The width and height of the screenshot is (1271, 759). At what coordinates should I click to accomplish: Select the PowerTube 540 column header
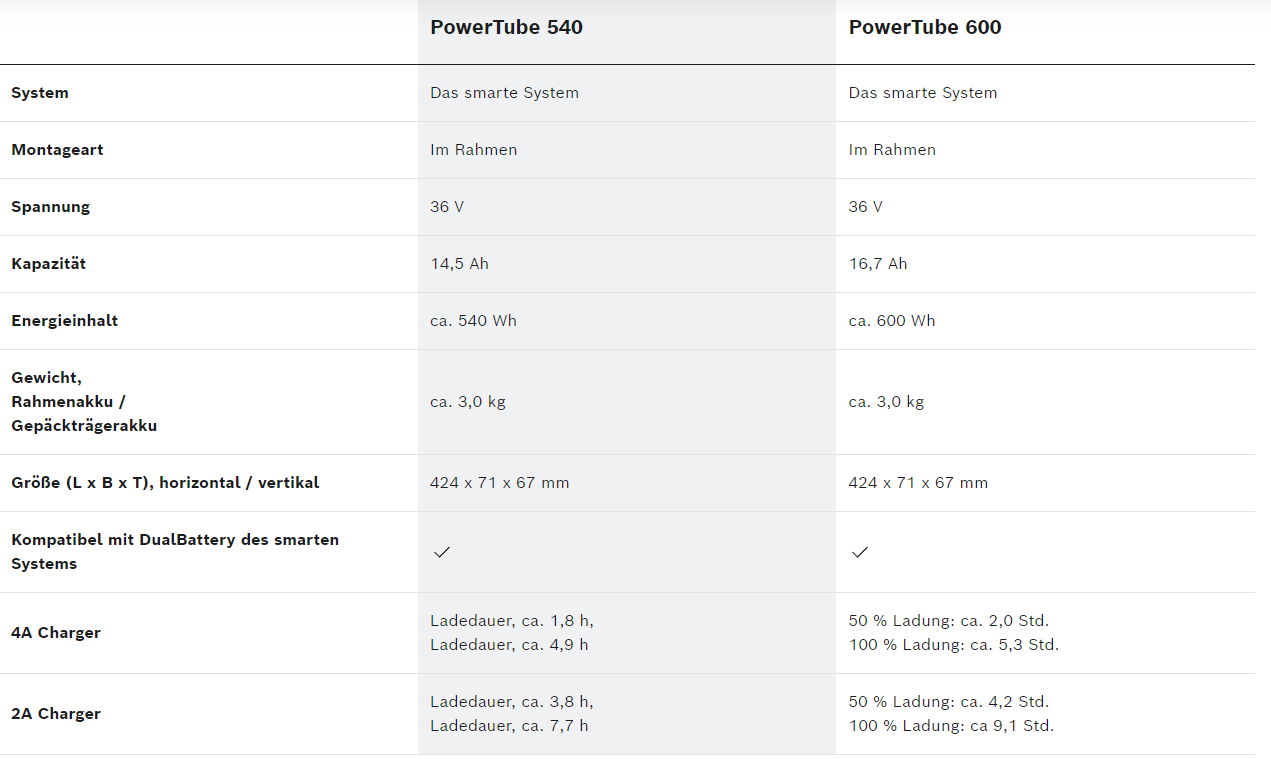(x=506, y=28)
